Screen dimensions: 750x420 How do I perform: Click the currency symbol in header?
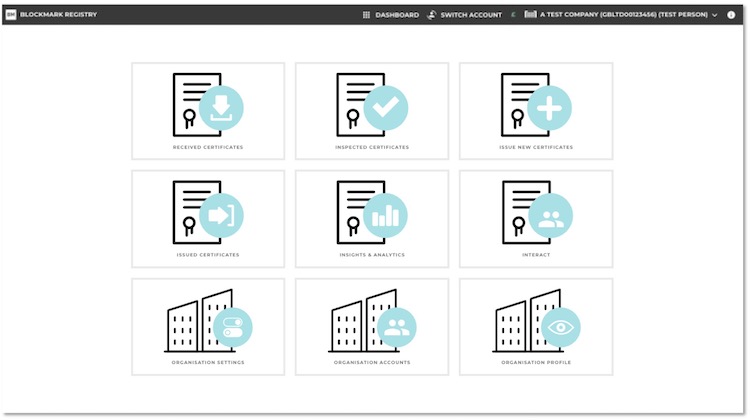513,15
